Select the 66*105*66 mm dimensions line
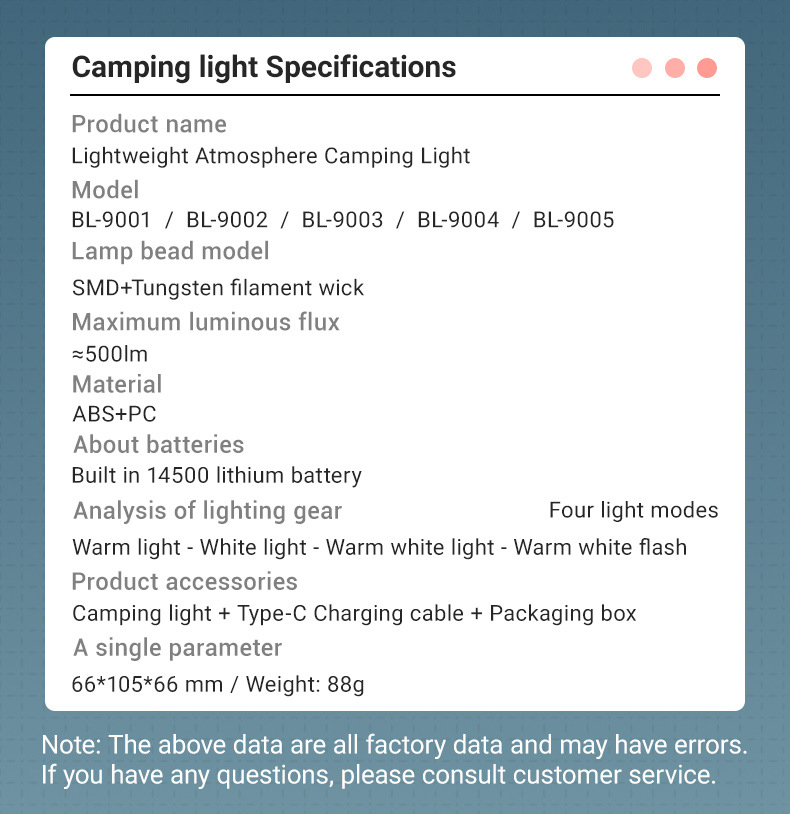This screenshot has height=814, width=790. 218,685
